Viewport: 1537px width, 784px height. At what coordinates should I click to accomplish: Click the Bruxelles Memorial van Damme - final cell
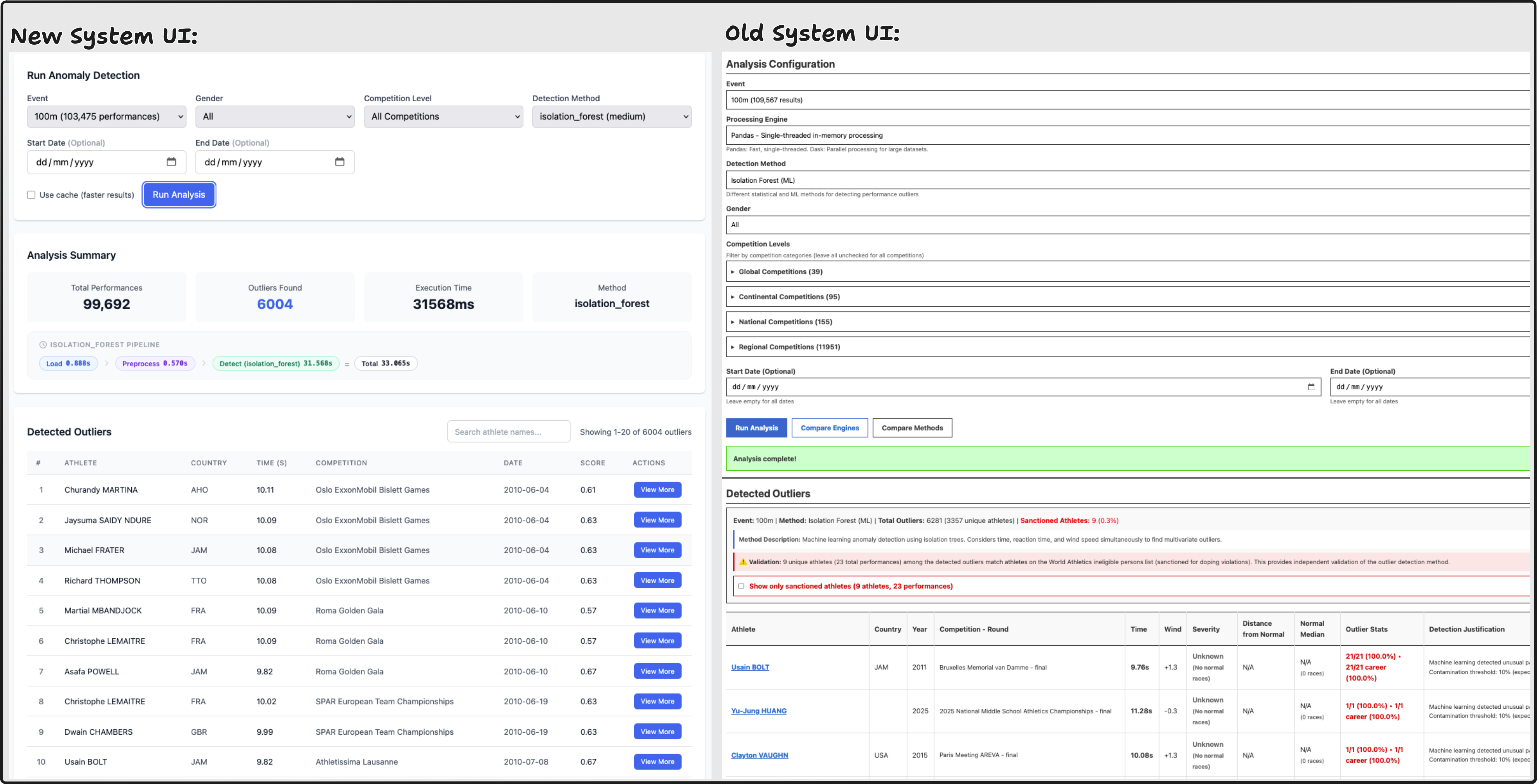point(993,667)
